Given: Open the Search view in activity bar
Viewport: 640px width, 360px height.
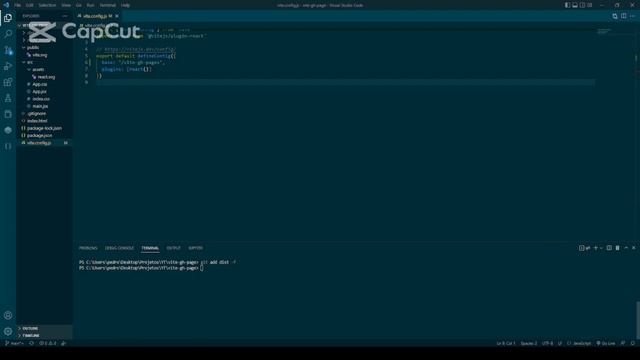Looking at the screenshot, I should [x=8, y=34].
